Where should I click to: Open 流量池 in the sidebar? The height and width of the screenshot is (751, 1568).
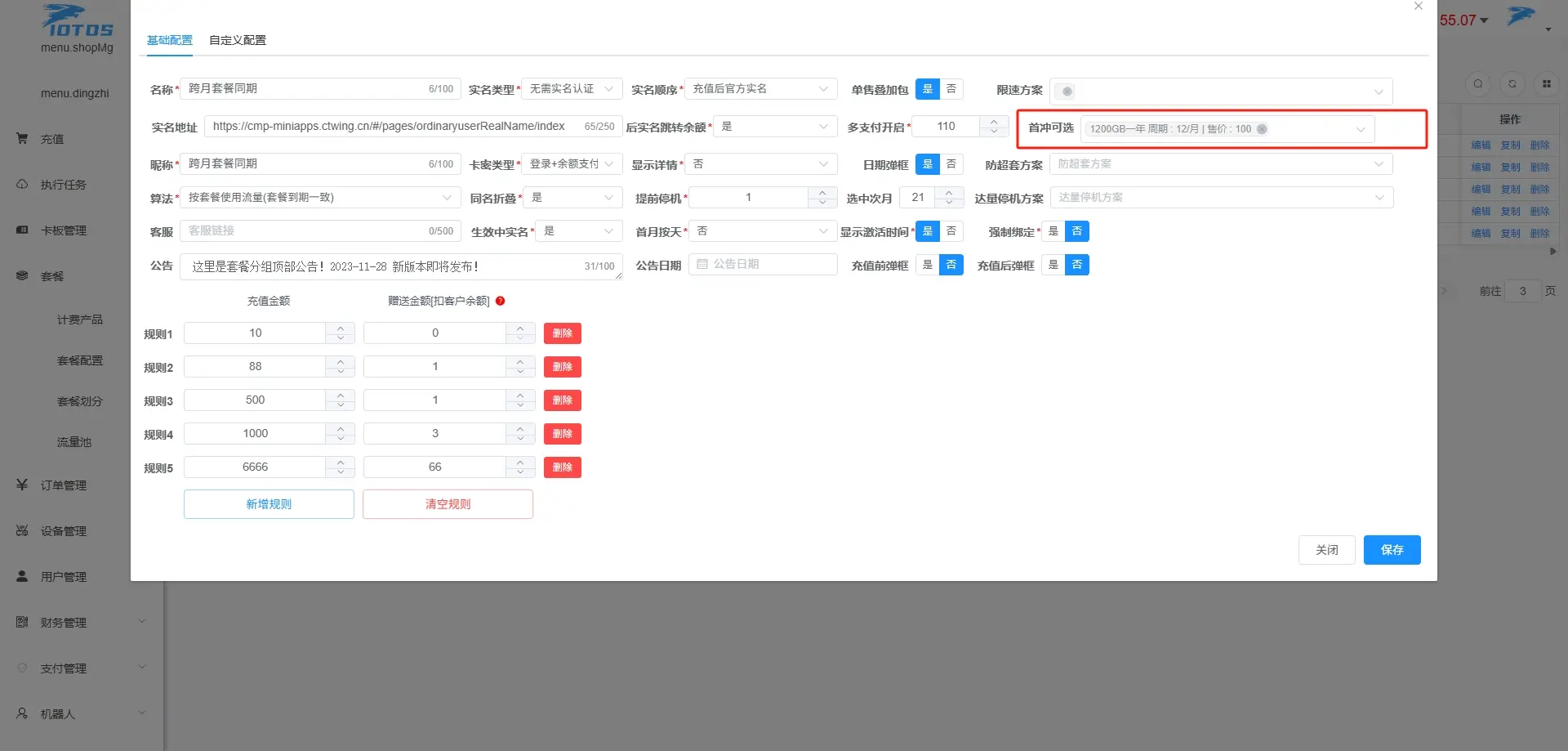pos(74,442)
